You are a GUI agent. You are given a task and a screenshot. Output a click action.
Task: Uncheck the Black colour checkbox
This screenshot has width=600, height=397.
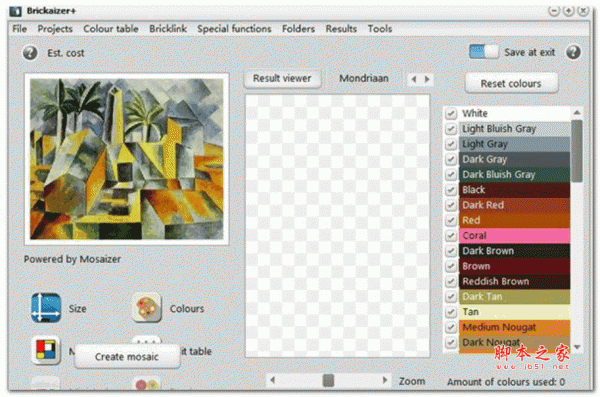[x=451, y=190]
